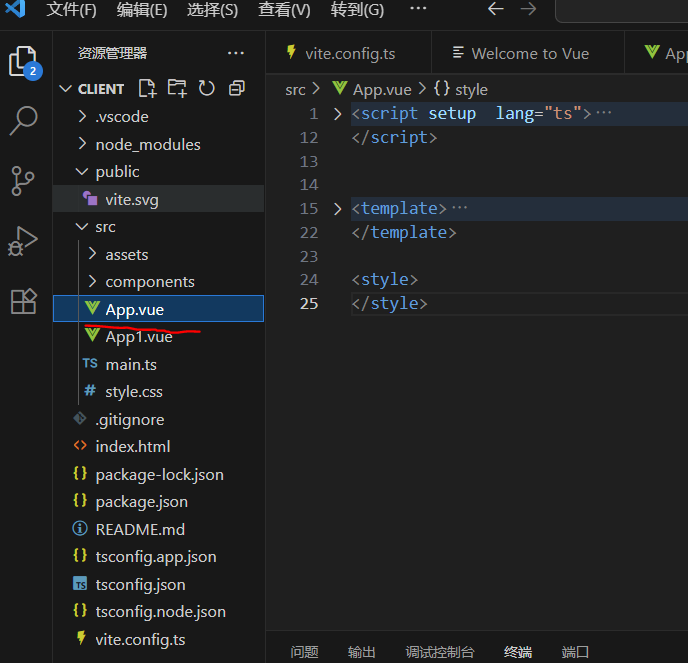The image size is (688, 663).
Task: Click line number 13 in the gutter
Action: (x=309, y=161)
